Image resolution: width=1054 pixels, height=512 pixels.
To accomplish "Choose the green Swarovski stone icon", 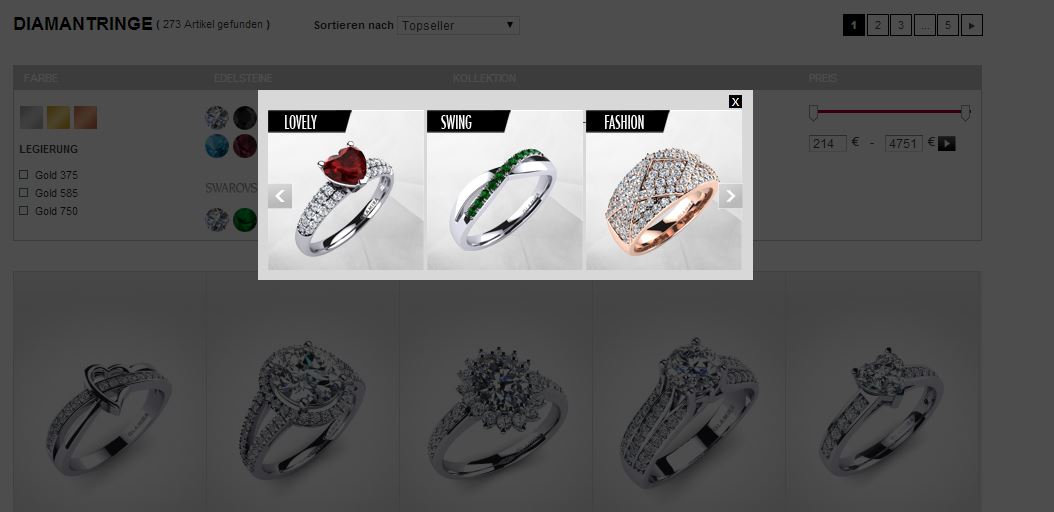I will point(245,220).
